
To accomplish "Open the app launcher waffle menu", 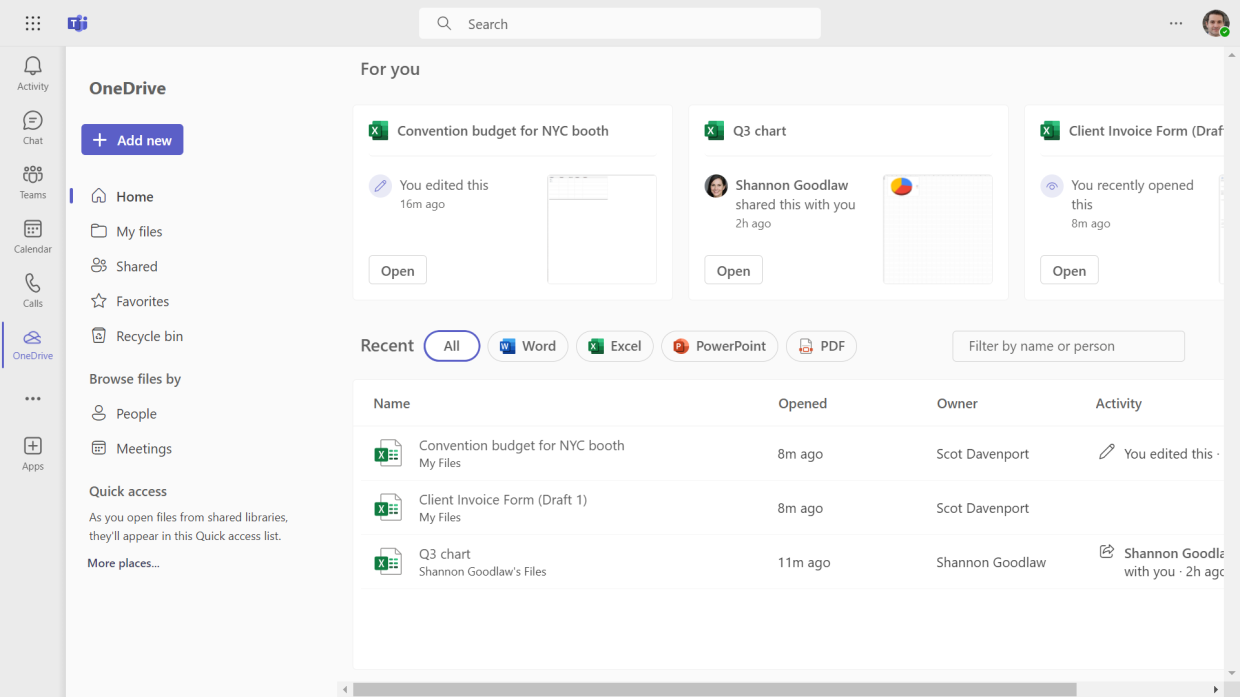I will [x=32, y=23].
